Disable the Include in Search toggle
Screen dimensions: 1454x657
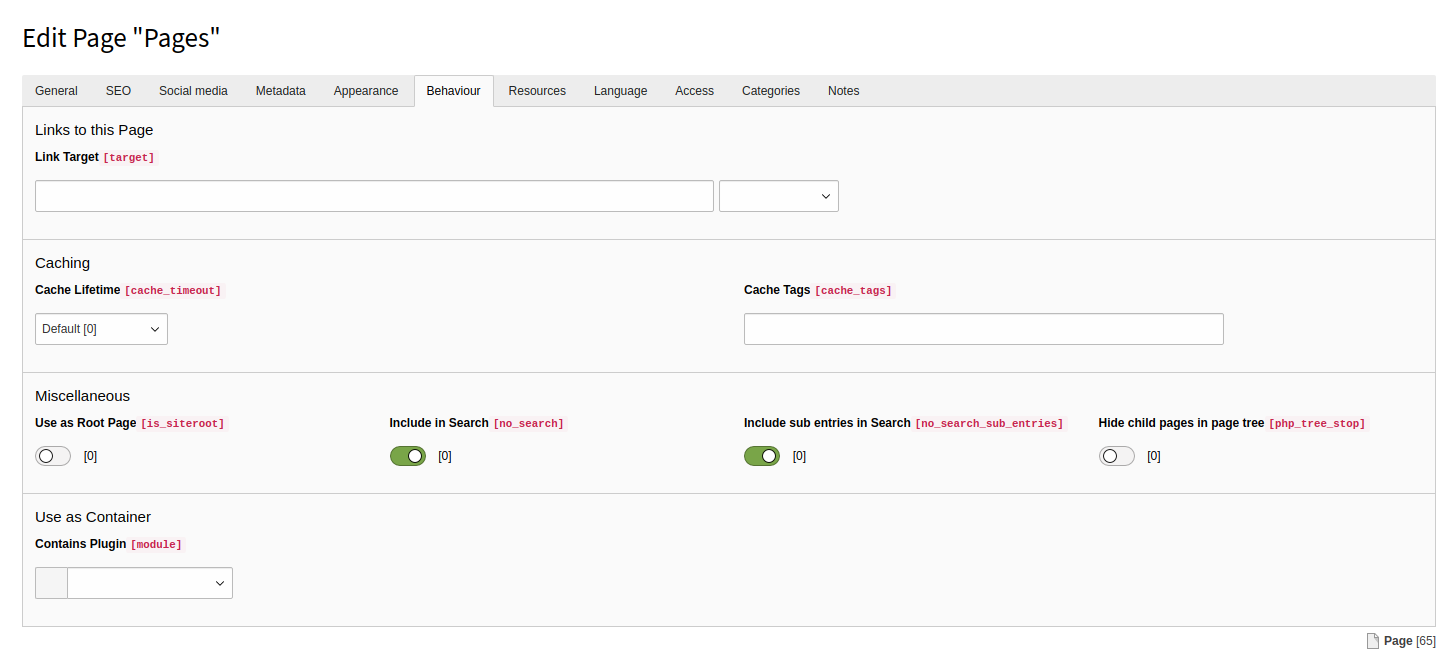point(408,455)
